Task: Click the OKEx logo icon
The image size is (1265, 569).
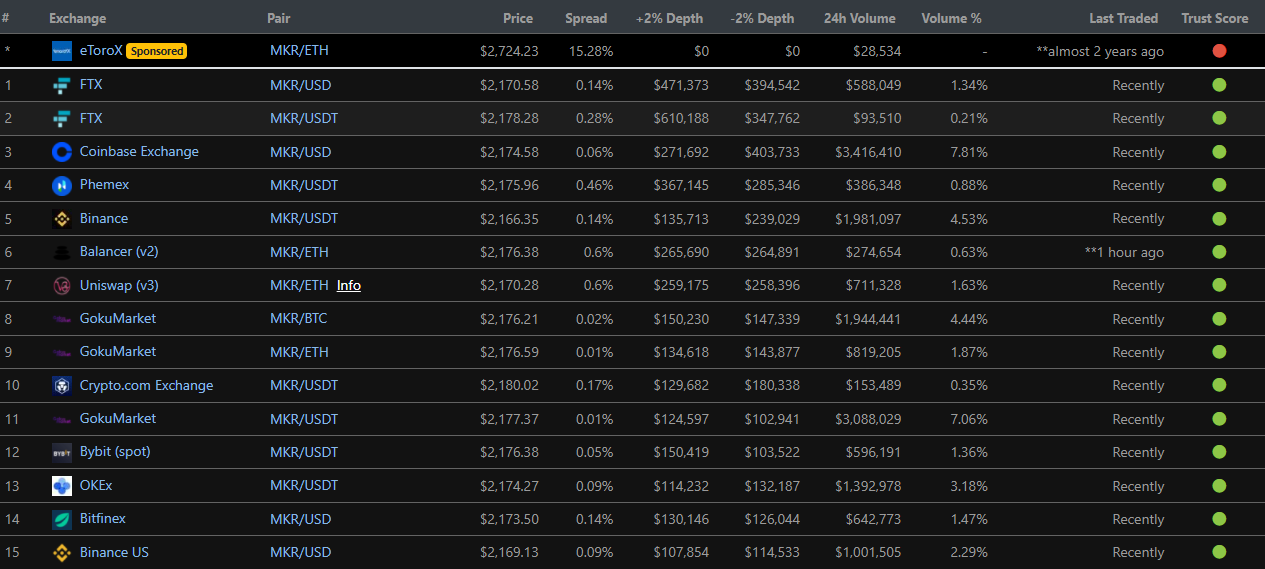Action: point(62,486)
